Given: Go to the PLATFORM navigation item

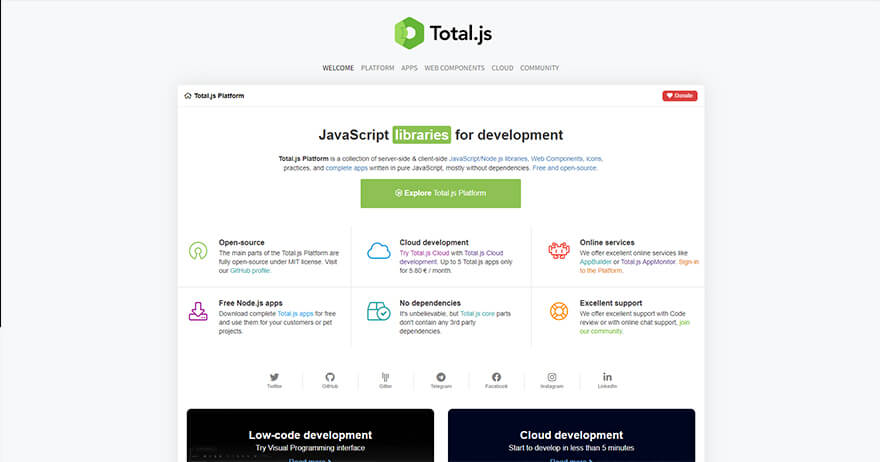Looking at the screenshot, I should (377, 68).
